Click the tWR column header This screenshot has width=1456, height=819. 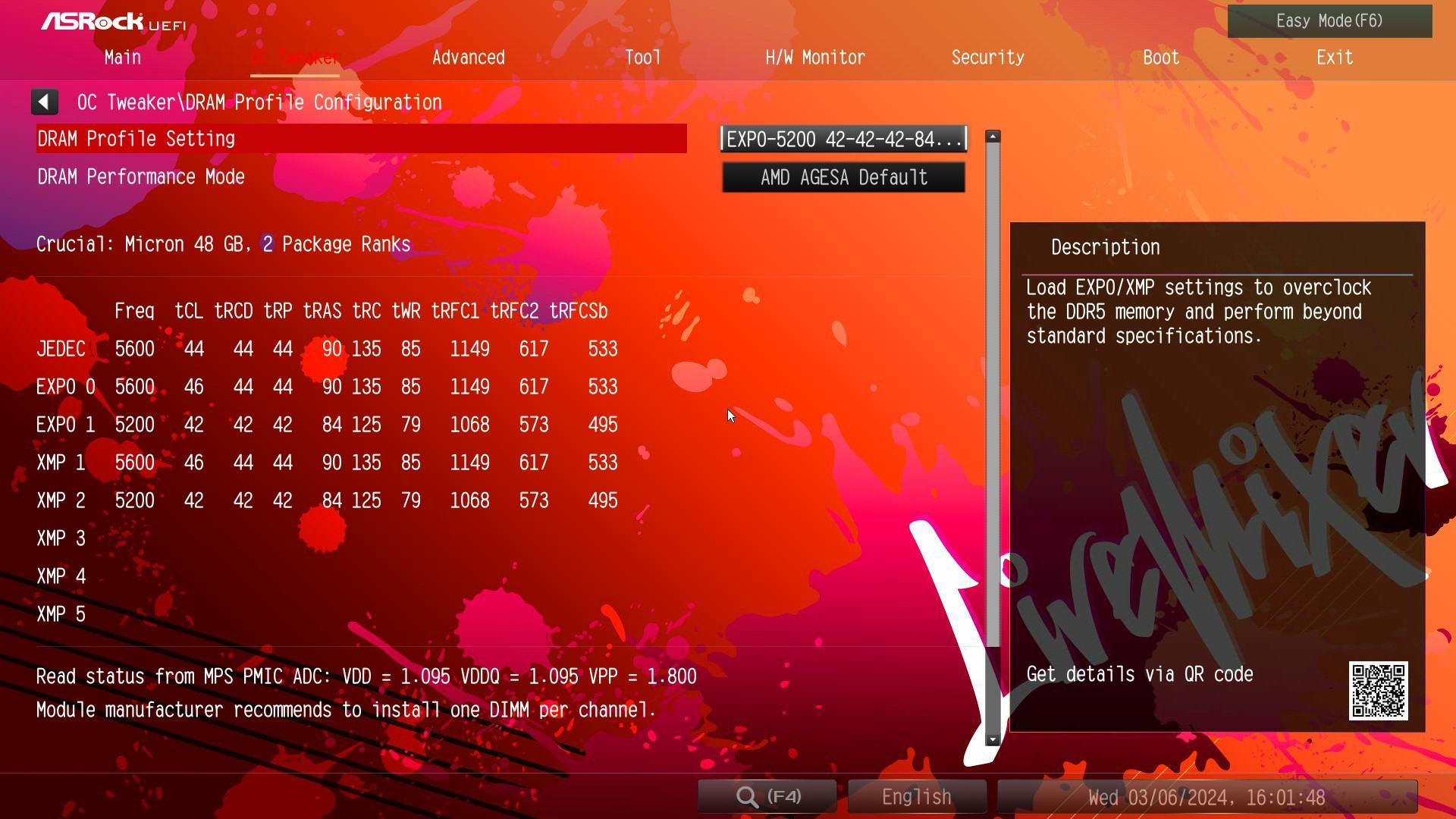click(x=406, y=311)
